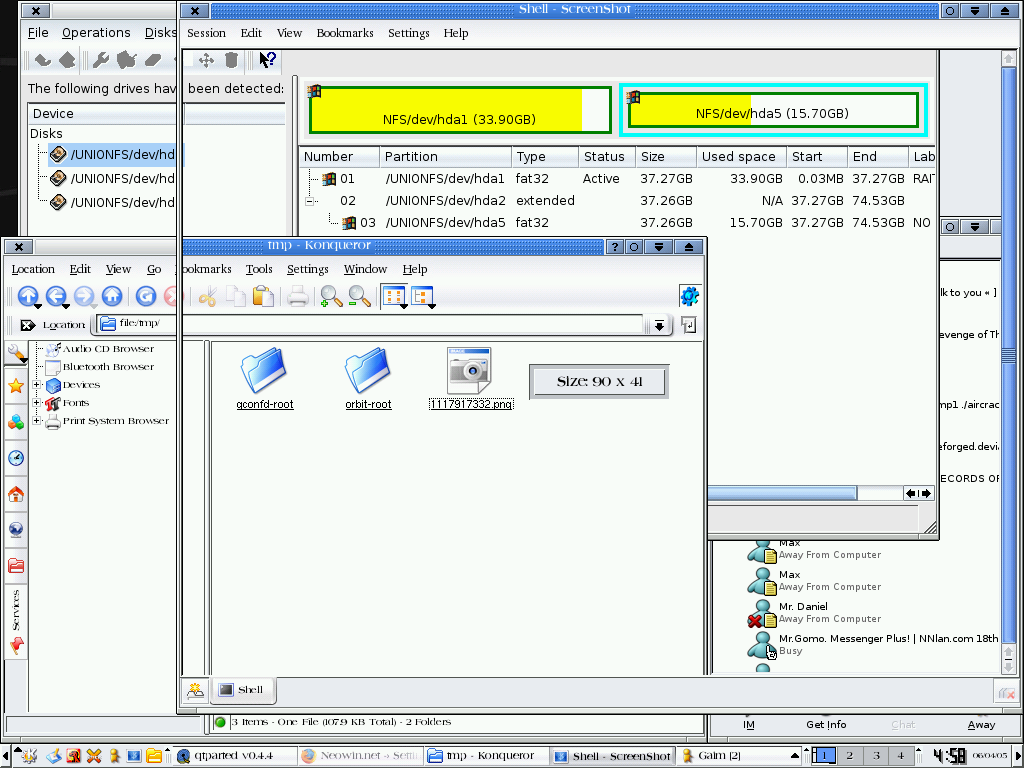Viewport: 1024px width, 768px height.
Task: Click the Home folder icon in Konqueror sidebar
Action: pos(16,494)
